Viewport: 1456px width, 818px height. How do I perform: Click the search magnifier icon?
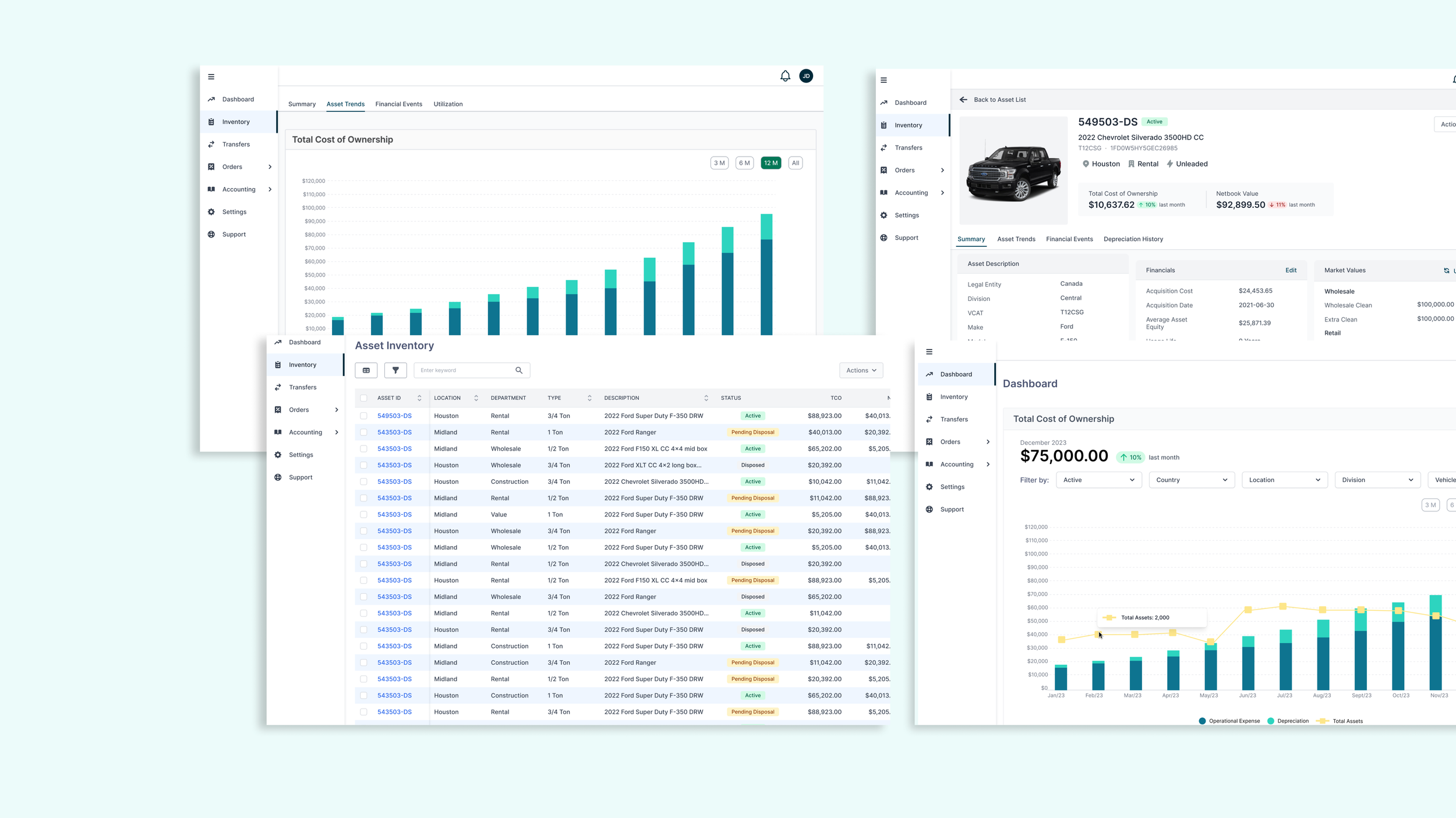519,370
